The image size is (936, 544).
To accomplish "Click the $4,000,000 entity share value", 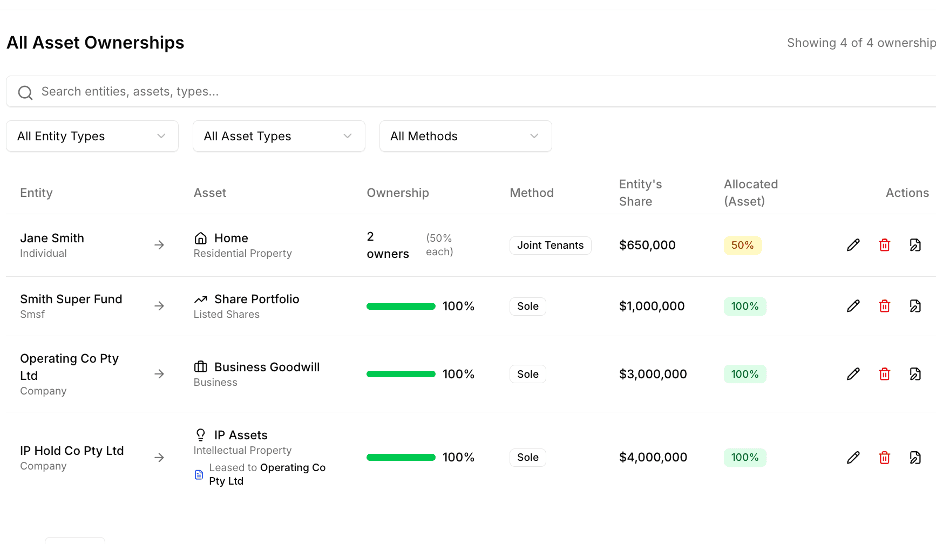I will pyautogui.click(x=653, y=457).
